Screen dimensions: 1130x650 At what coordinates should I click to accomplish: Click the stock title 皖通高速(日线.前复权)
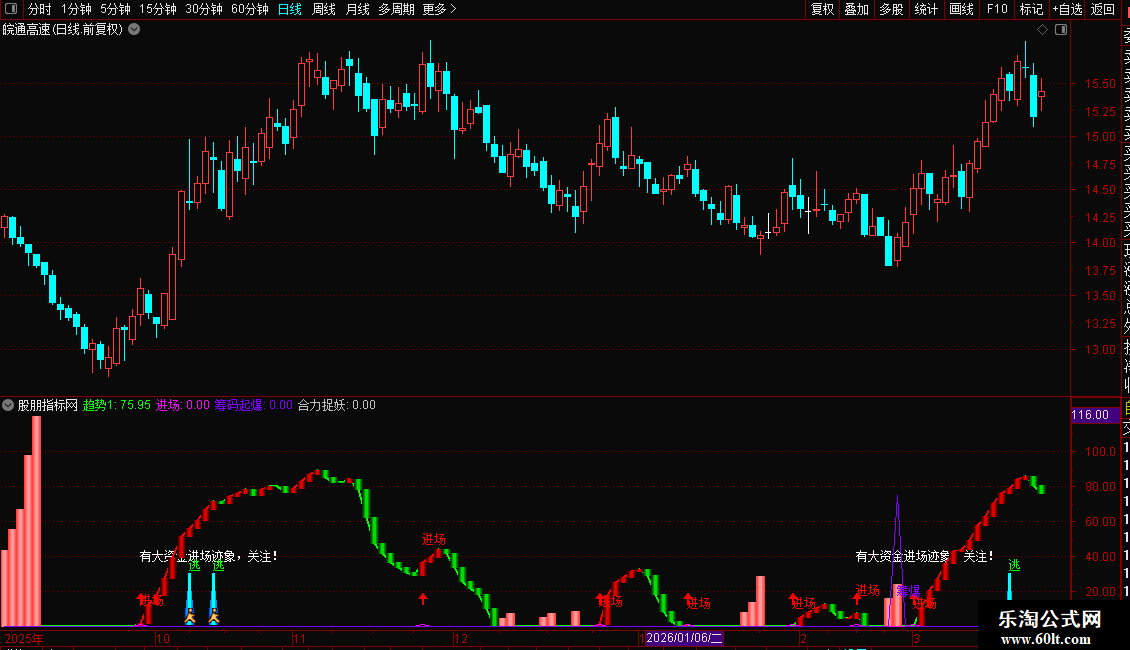click(63, 30)
